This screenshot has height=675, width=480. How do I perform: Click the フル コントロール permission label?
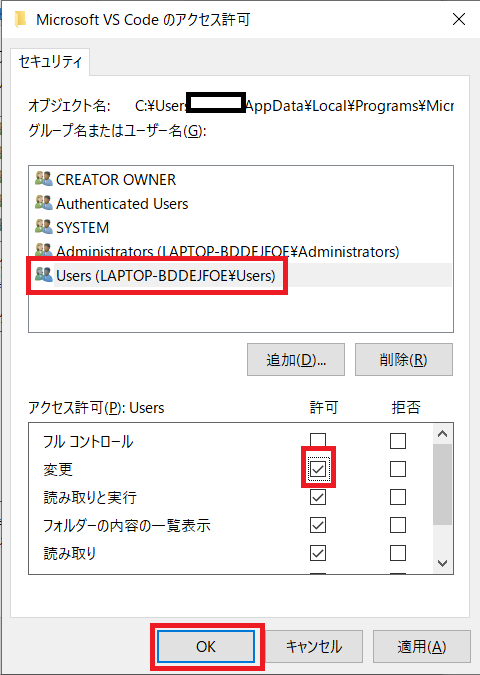coord(88,441)
